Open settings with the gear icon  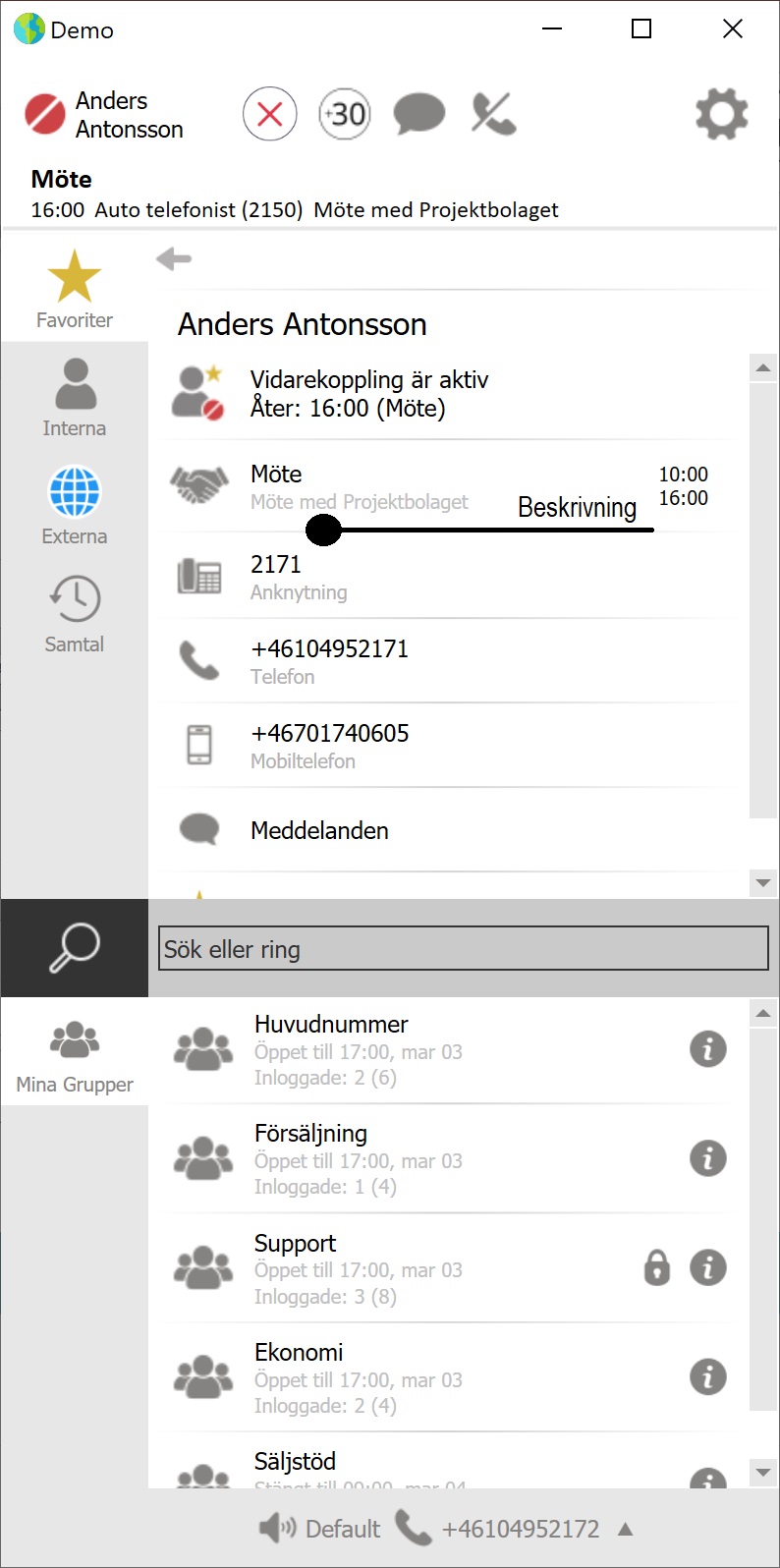click(722, 114)
